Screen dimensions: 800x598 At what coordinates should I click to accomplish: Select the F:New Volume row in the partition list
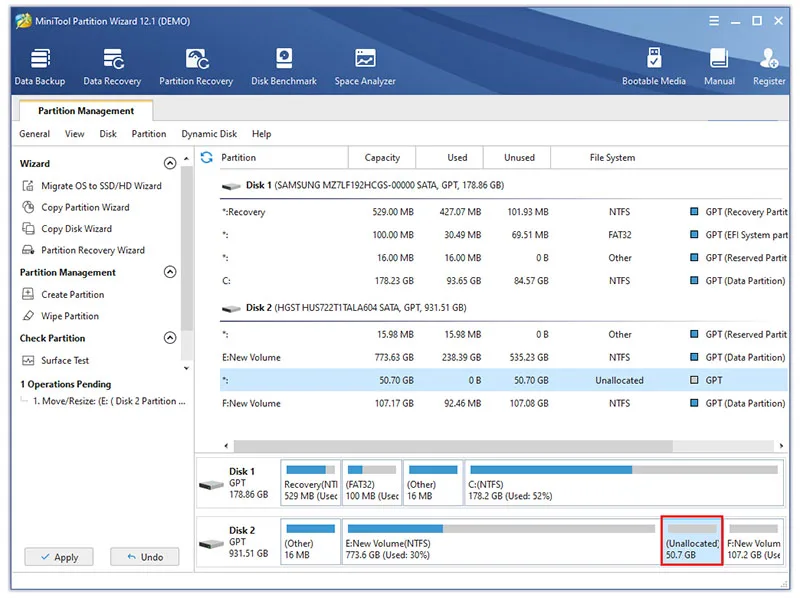pyautogui.click(x=503, y=403)
